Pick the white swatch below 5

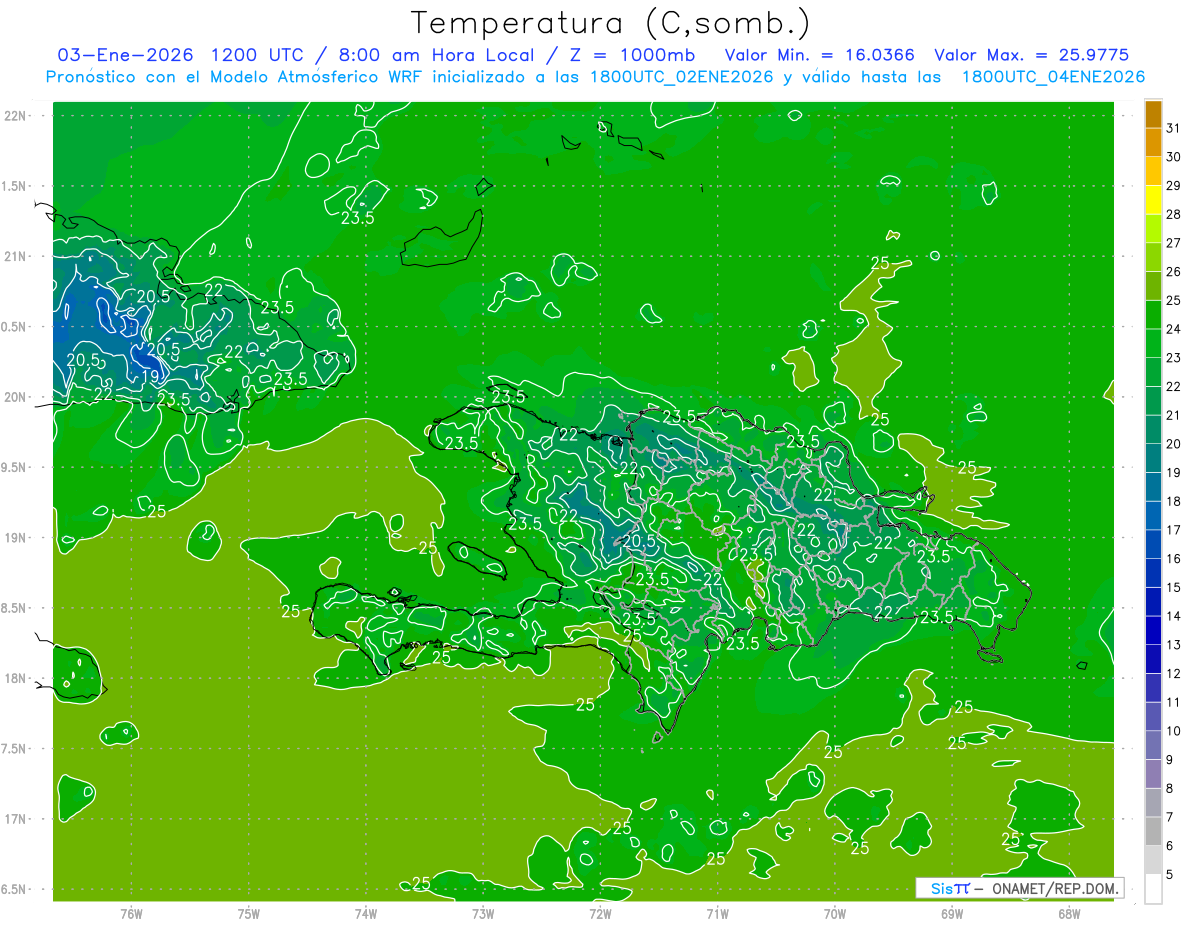(x=1153, y=889)
